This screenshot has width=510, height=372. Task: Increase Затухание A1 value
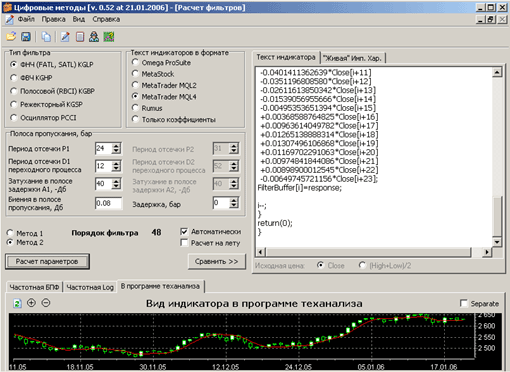coord(116,181)
